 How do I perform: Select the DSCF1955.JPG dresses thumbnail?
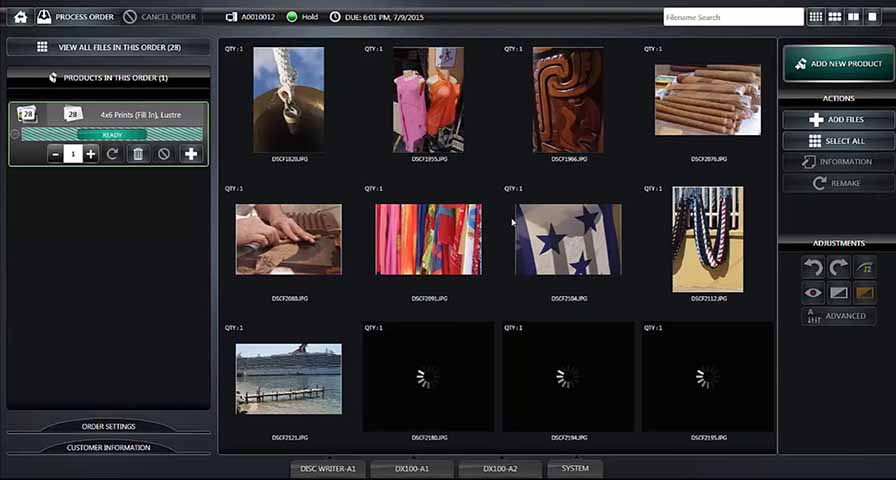(429, 100)
